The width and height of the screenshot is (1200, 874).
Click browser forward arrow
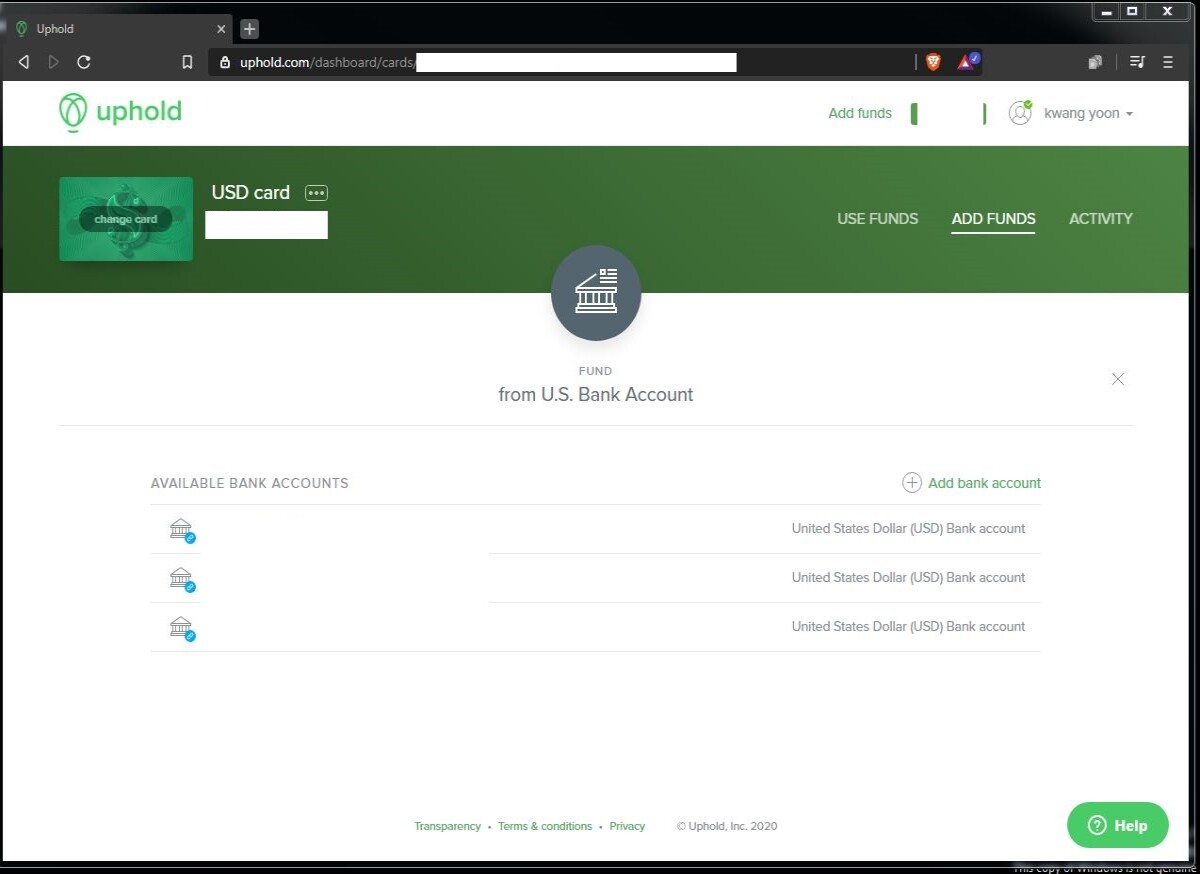pyautogui.click(x=54, y=62)
